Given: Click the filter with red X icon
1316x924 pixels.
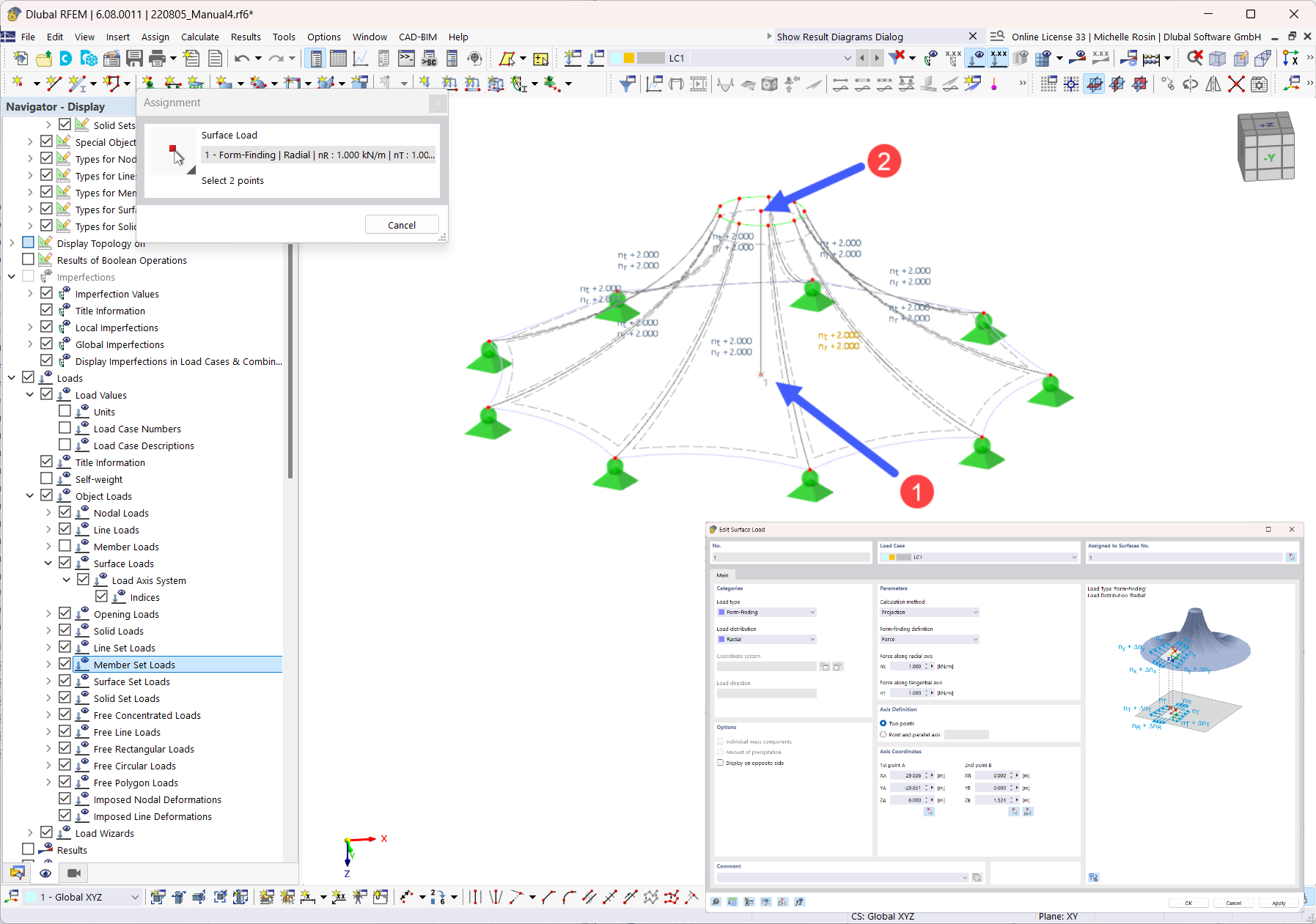Looking at the screenshot, I should point(897,58).
